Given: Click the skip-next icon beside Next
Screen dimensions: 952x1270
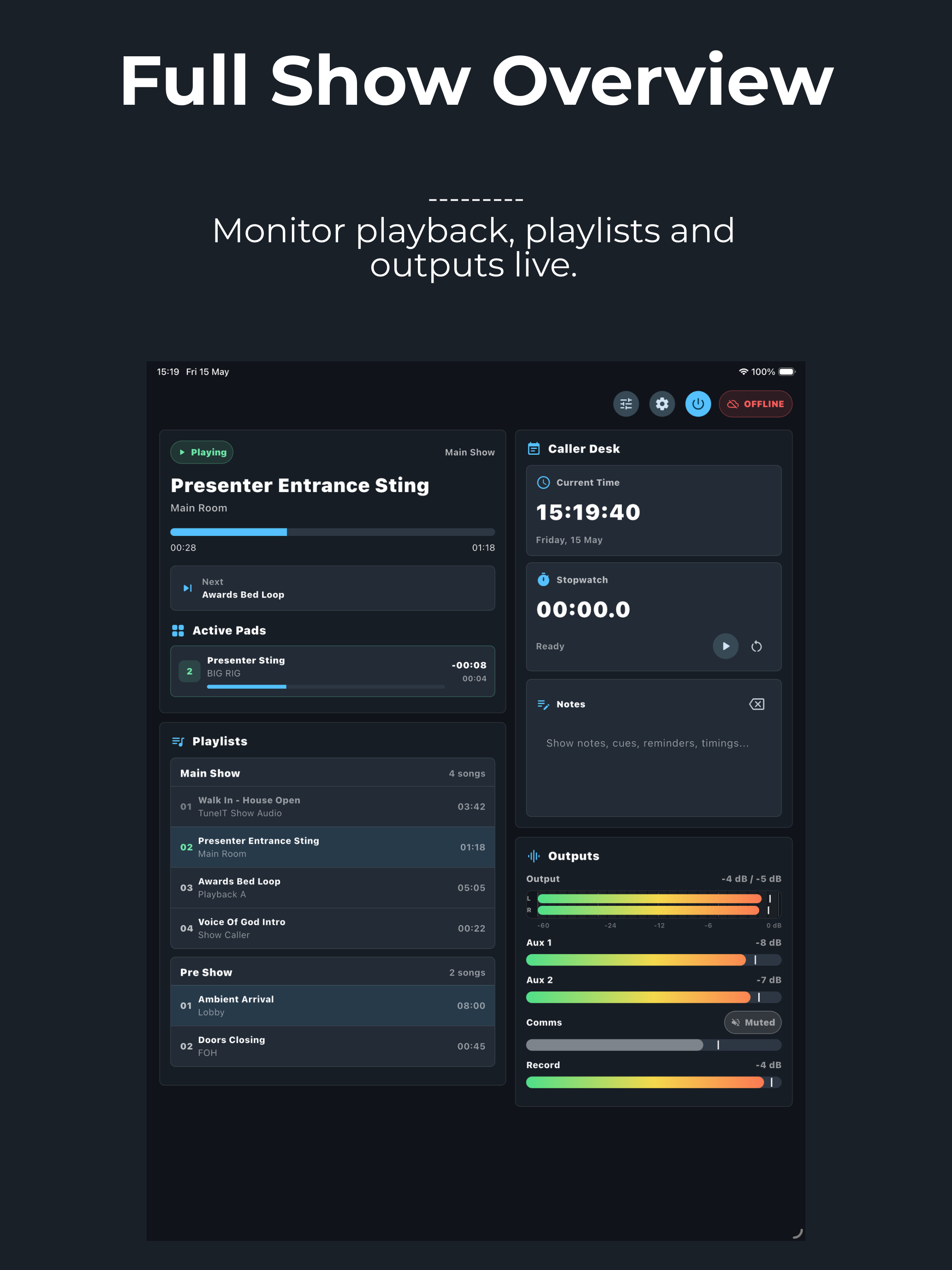Looking at the screenshot, I should [x=188, y=588].
